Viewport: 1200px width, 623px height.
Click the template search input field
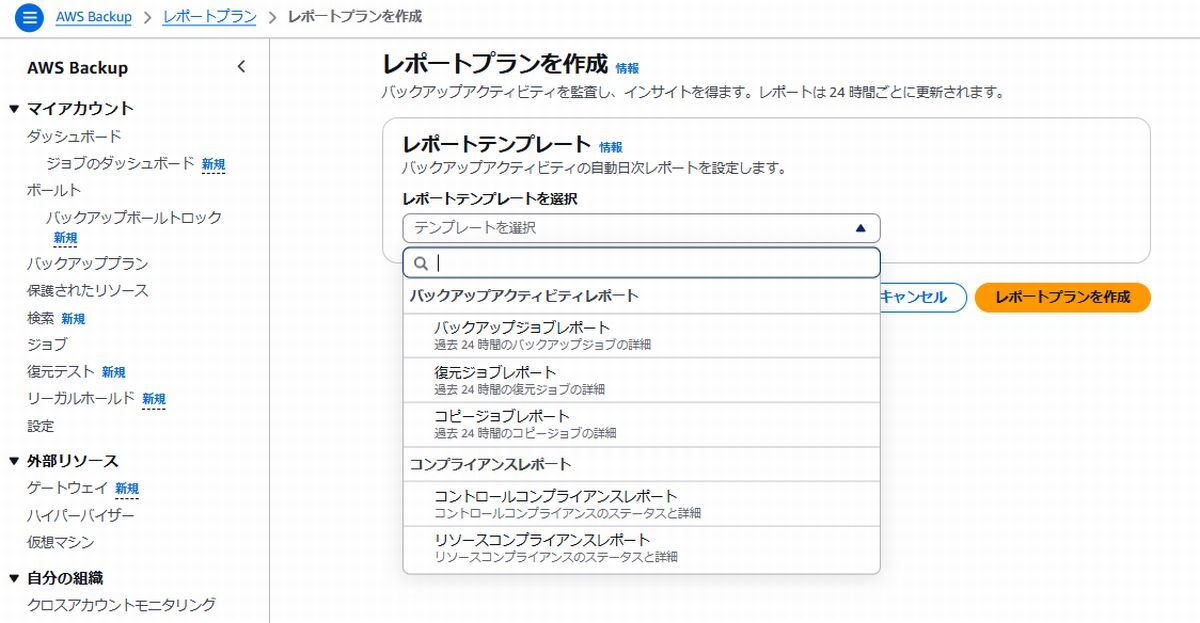pyautogui.click(x=641, y=263)
